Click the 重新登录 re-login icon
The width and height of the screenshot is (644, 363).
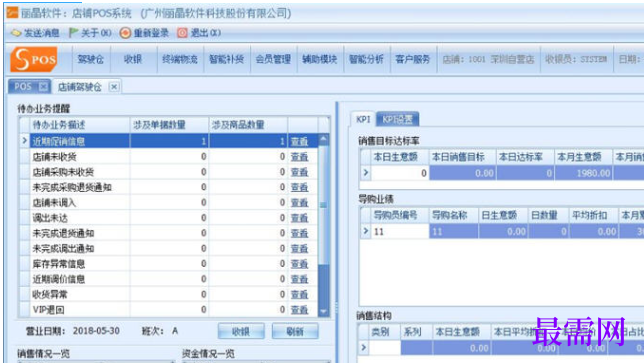tap(125, 33)
